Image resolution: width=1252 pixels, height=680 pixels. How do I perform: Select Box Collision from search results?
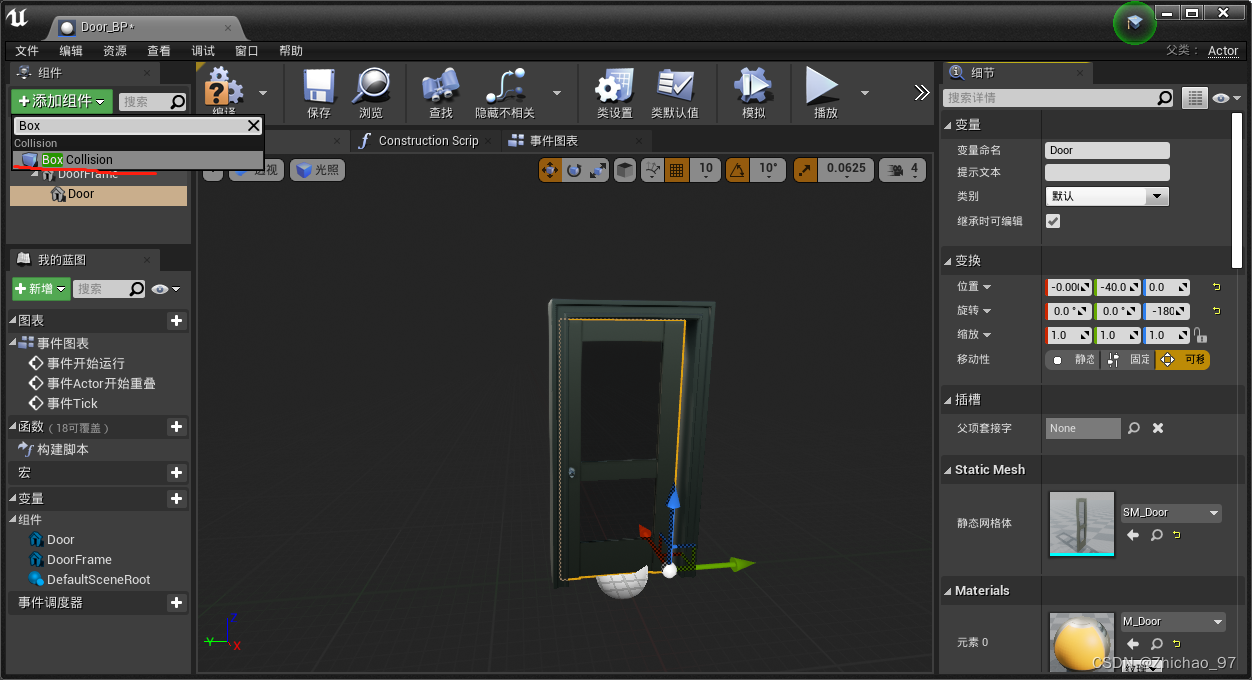pyautogui.click(x=77, y=160)
